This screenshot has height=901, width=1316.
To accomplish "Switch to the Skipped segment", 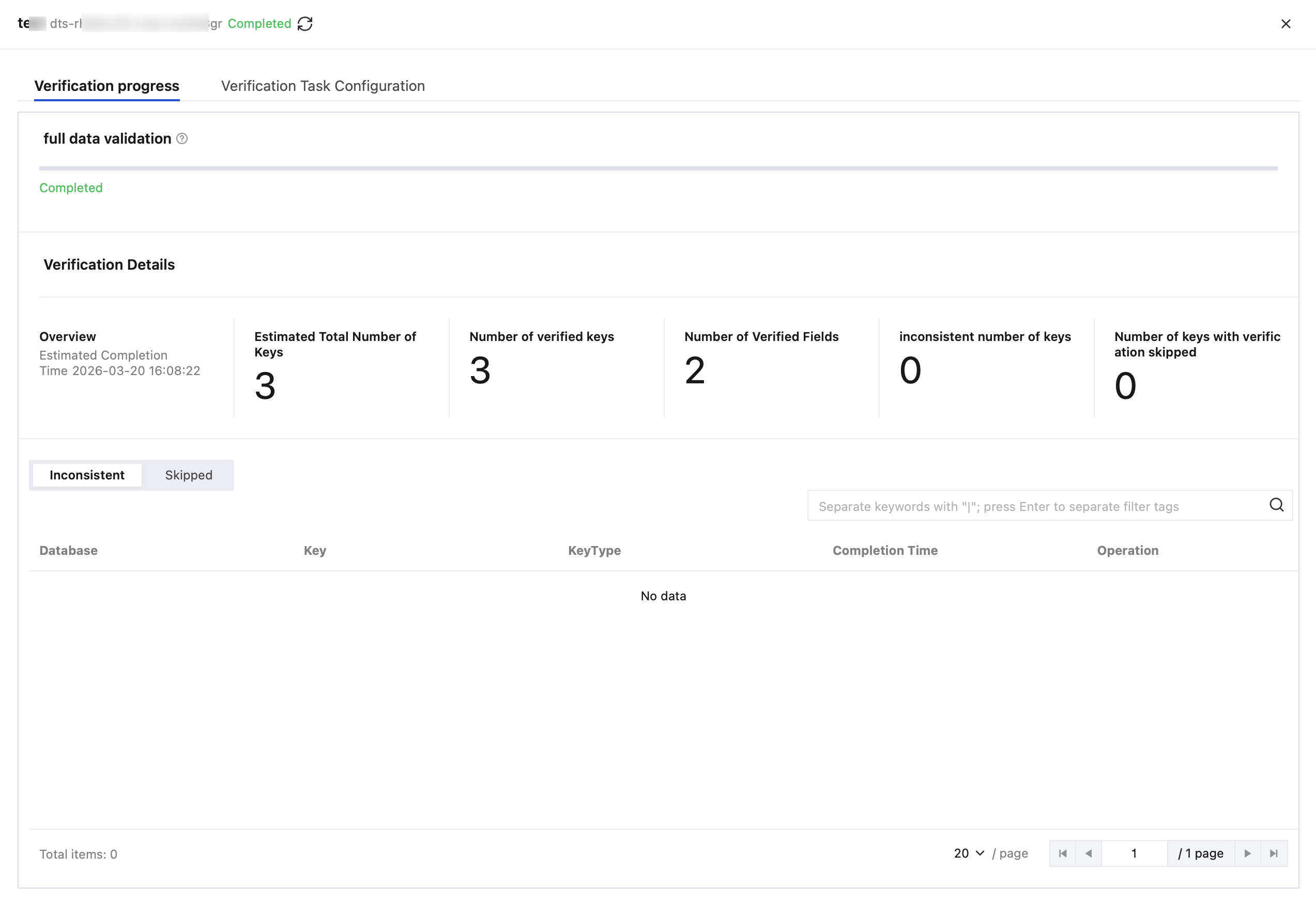I will pyautogui.click(x=189, y=475).
